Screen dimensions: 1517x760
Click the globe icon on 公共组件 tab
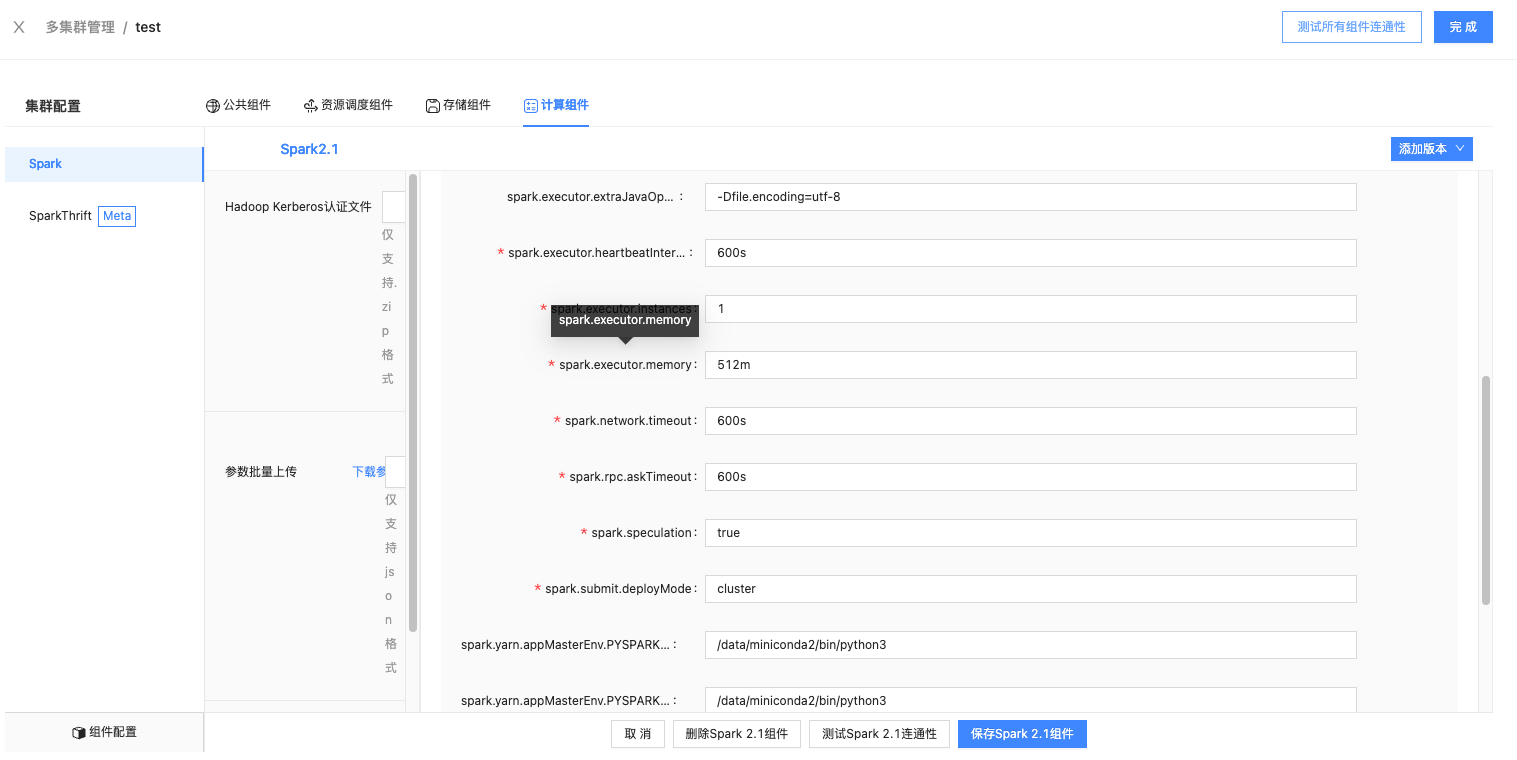(212, 104)
